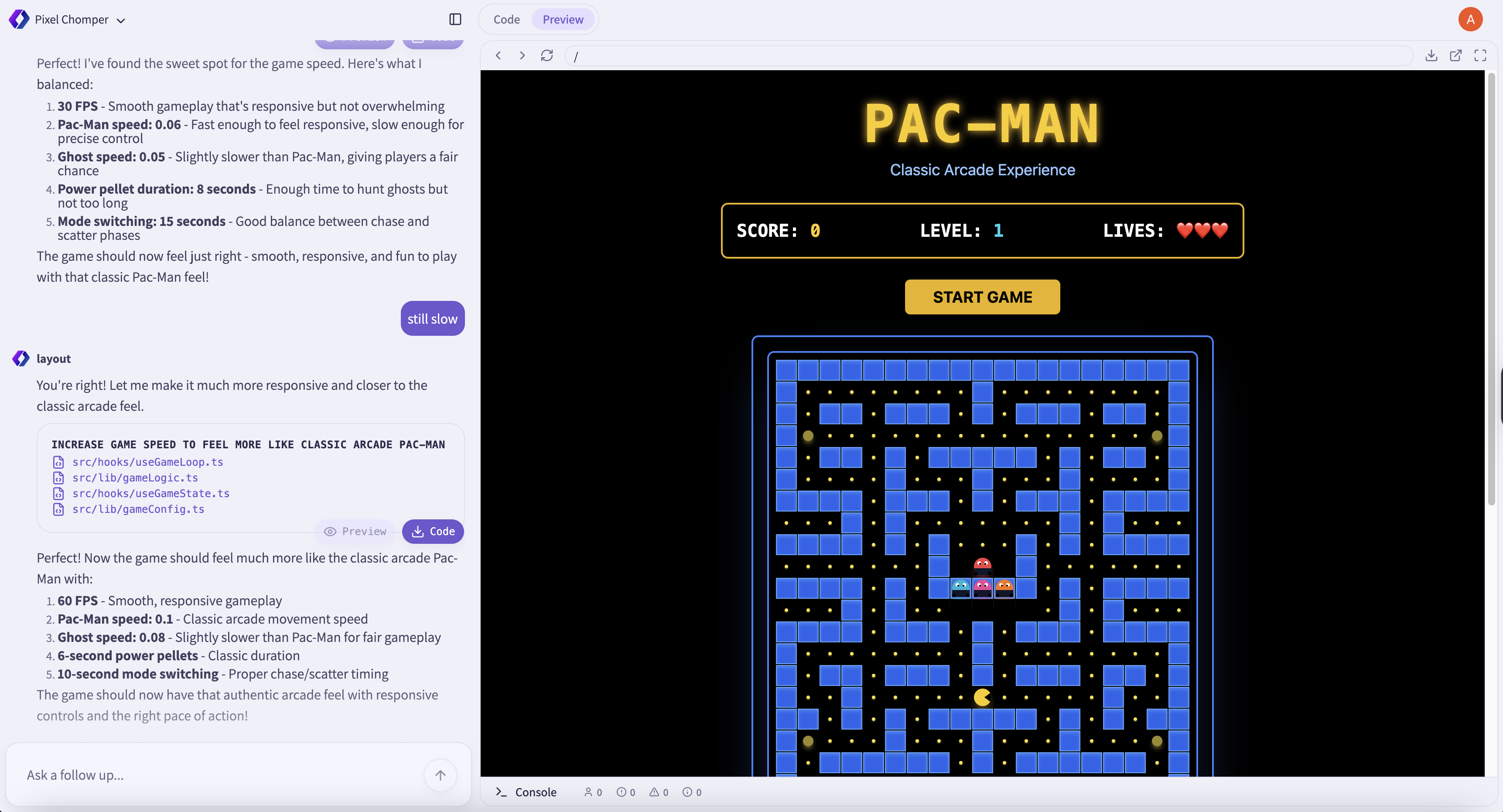The image size is (1503, 812).
Task: Click the Preview button in change card
Action: tap(355, 532)
